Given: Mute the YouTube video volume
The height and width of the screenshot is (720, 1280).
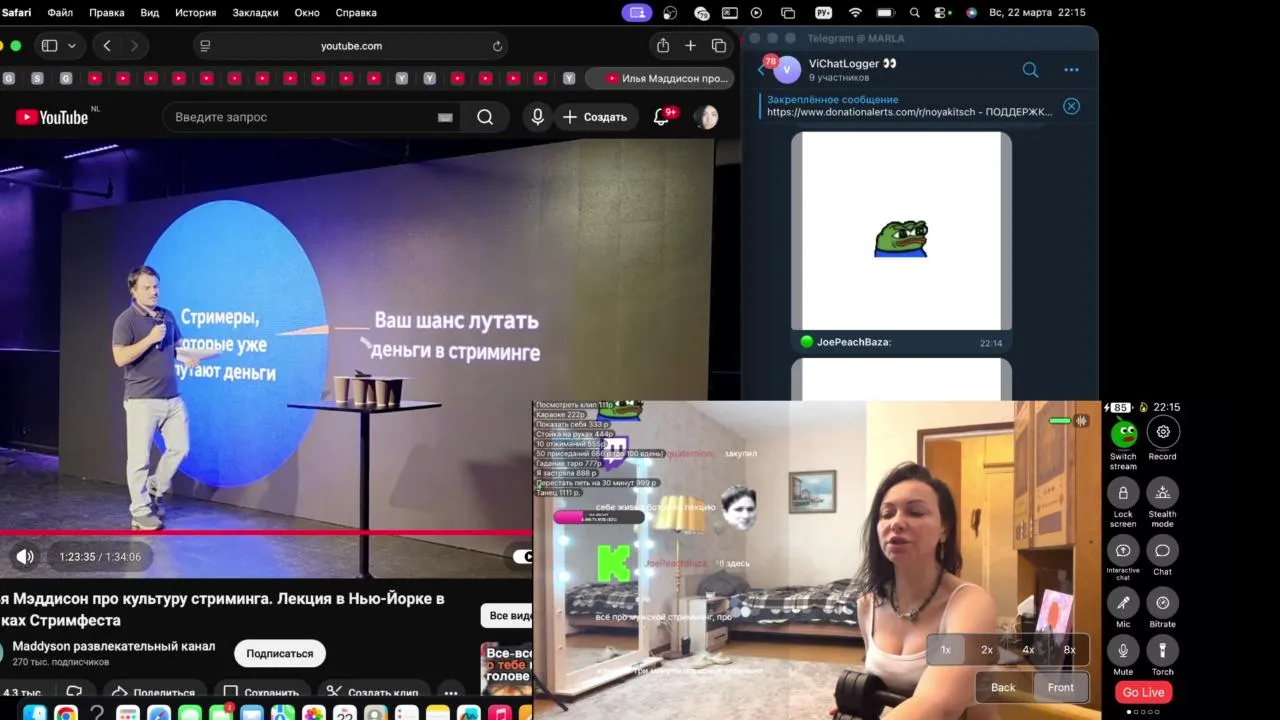Looking at the screenshot, I should (x=25, y=557).
